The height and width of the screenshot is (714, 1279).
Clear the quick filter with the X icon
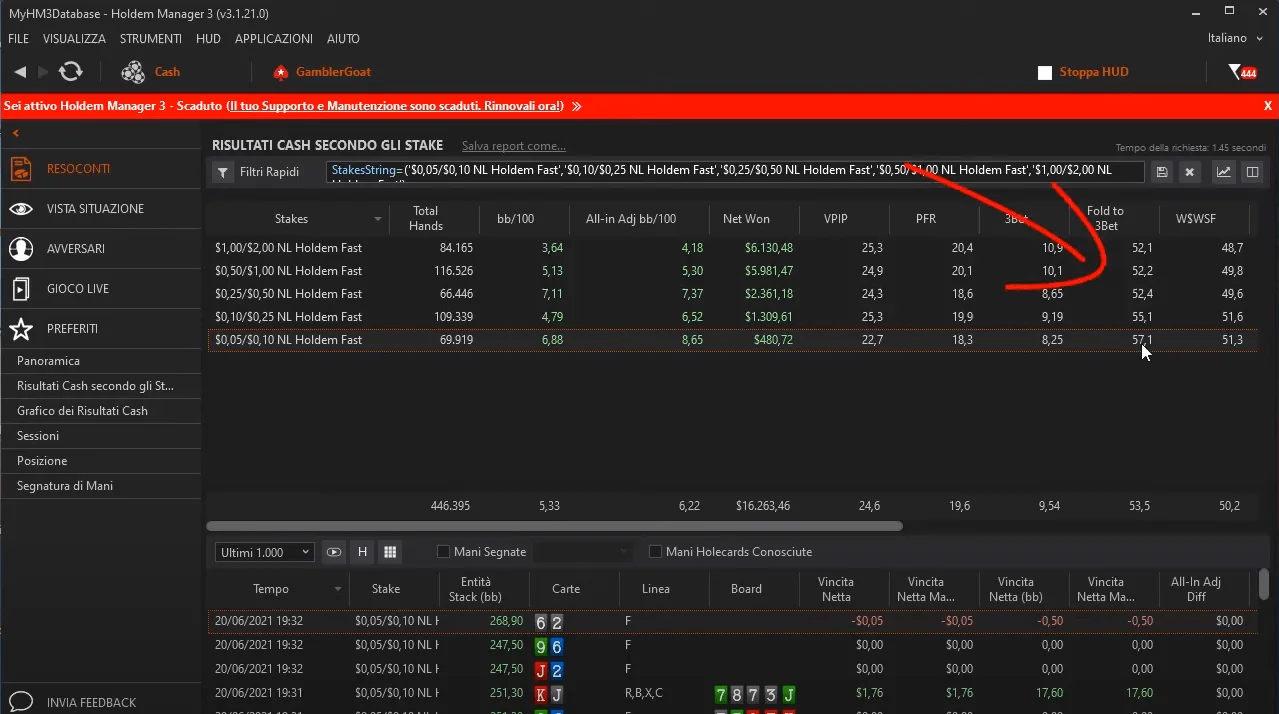tap(1189, 172)
